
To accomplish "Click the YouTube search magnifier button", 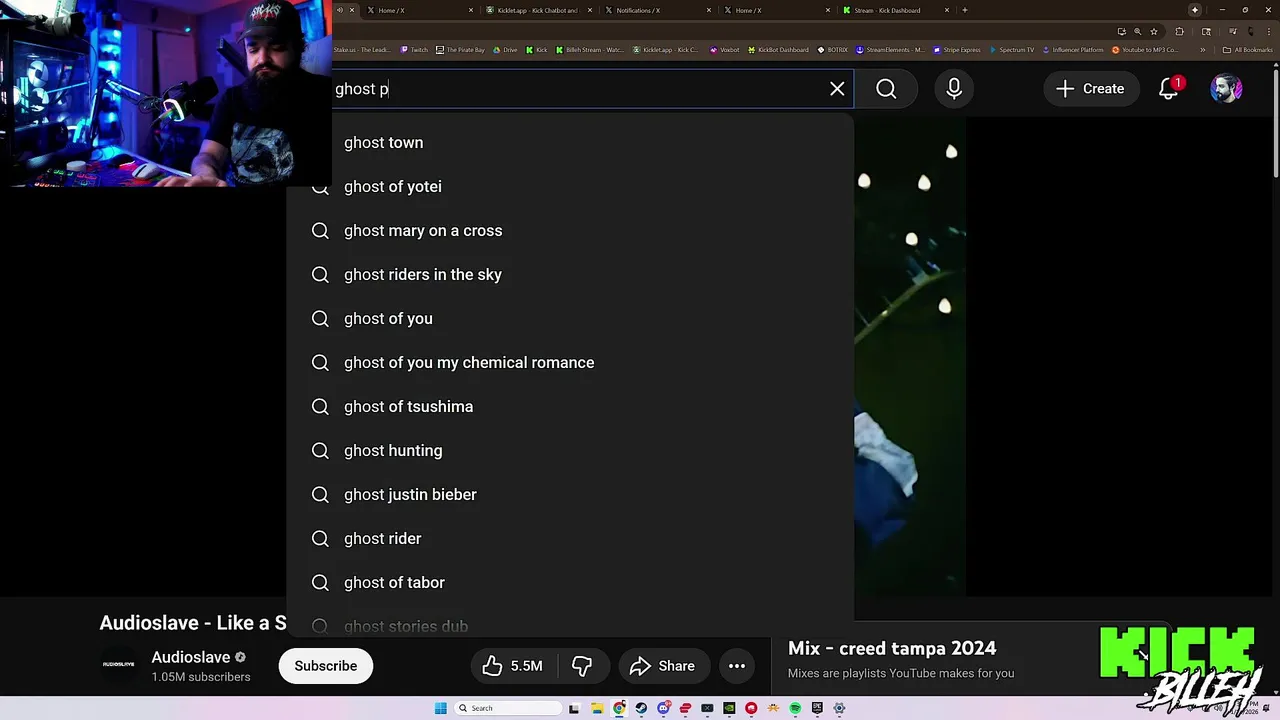I will tap(886, 89).
